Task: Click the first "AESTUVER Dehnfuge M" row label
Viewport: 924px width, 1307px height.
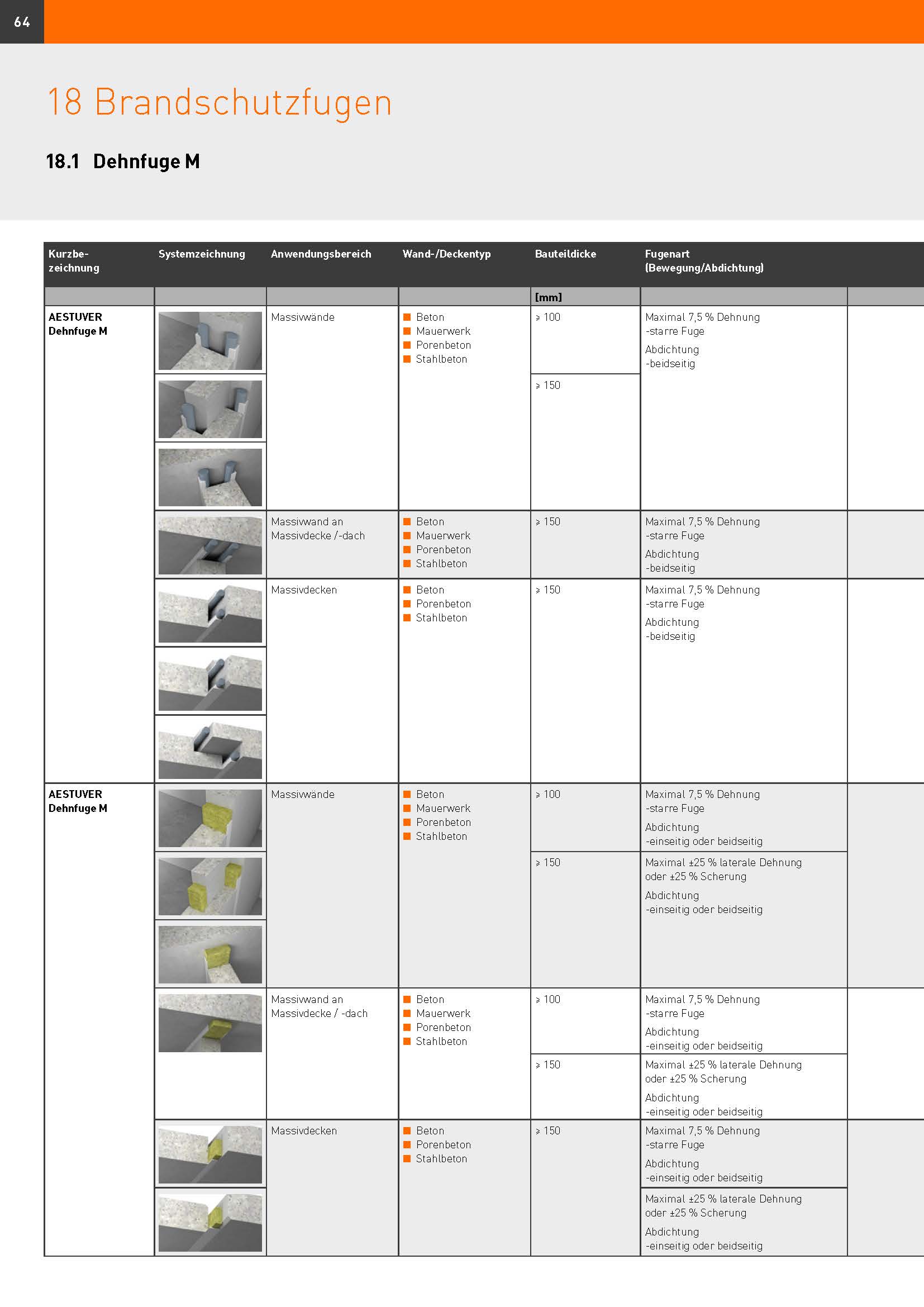Action: click(x=78, y=324)
